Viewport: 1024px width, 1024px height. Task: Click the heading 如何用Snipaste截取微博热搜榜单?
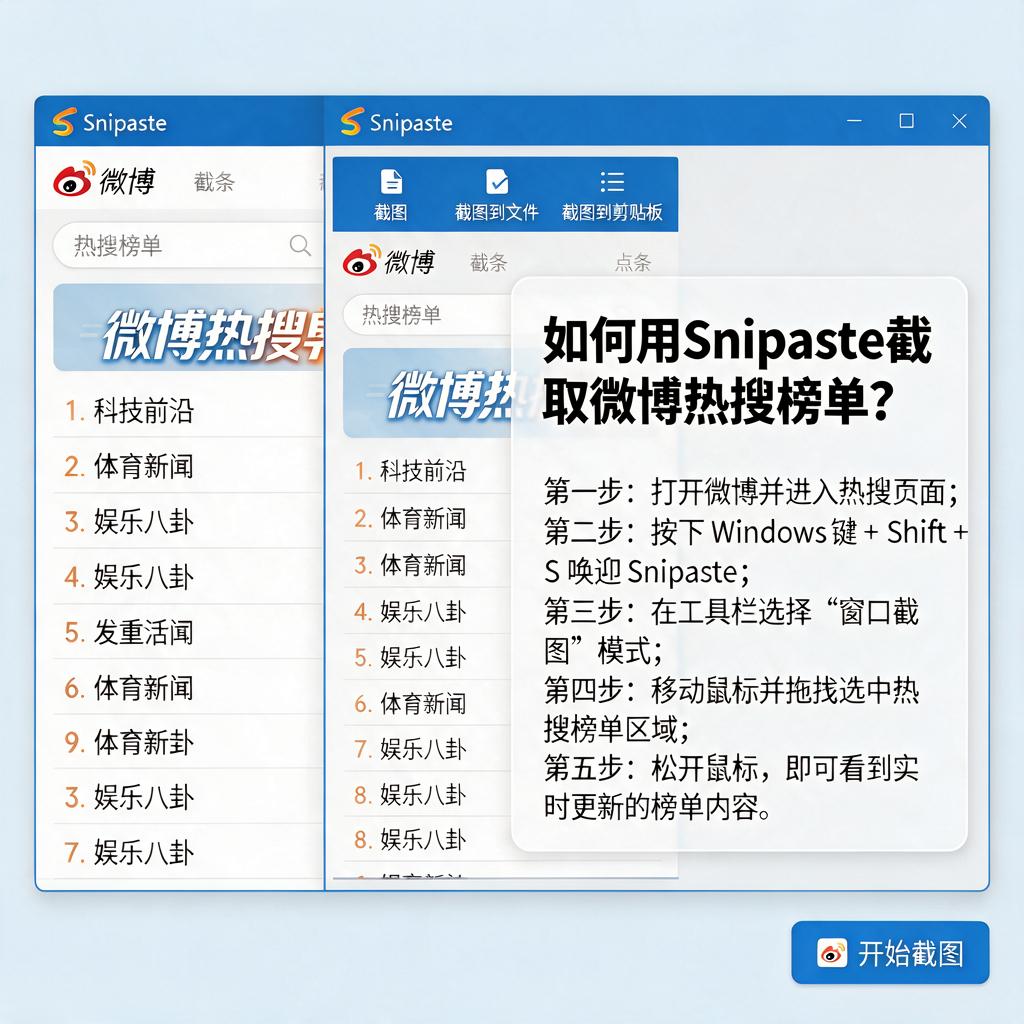(x=737, y=370)
